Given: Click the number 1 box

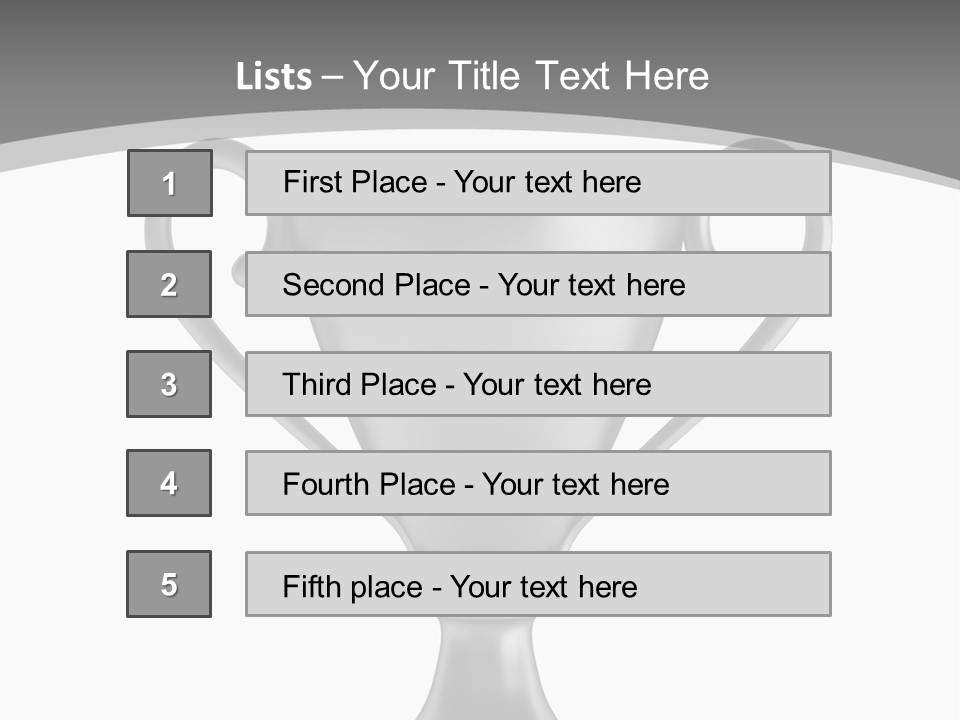Looking at the screenshot, I should tap(170, 183).
